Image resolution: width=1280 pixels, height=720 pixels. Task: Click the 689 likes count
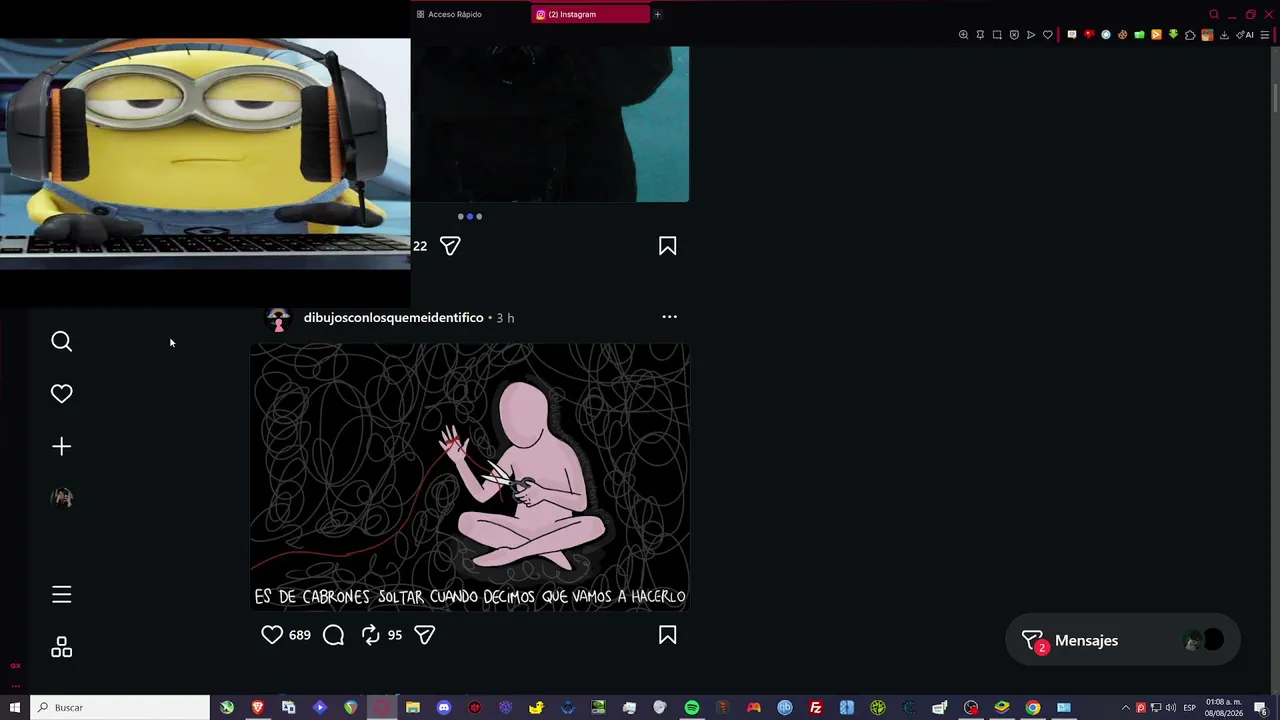[x=299, y=635]
